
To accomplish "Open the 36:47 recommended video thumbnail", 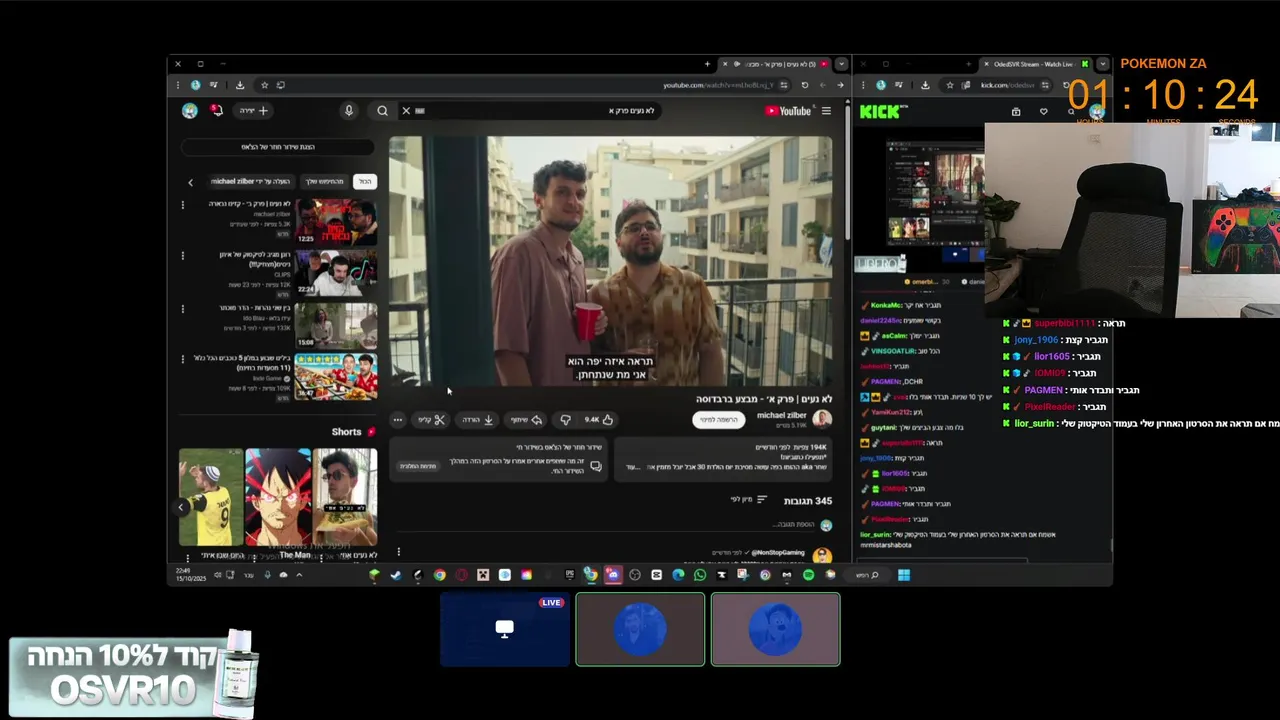I will coord(336,377).
